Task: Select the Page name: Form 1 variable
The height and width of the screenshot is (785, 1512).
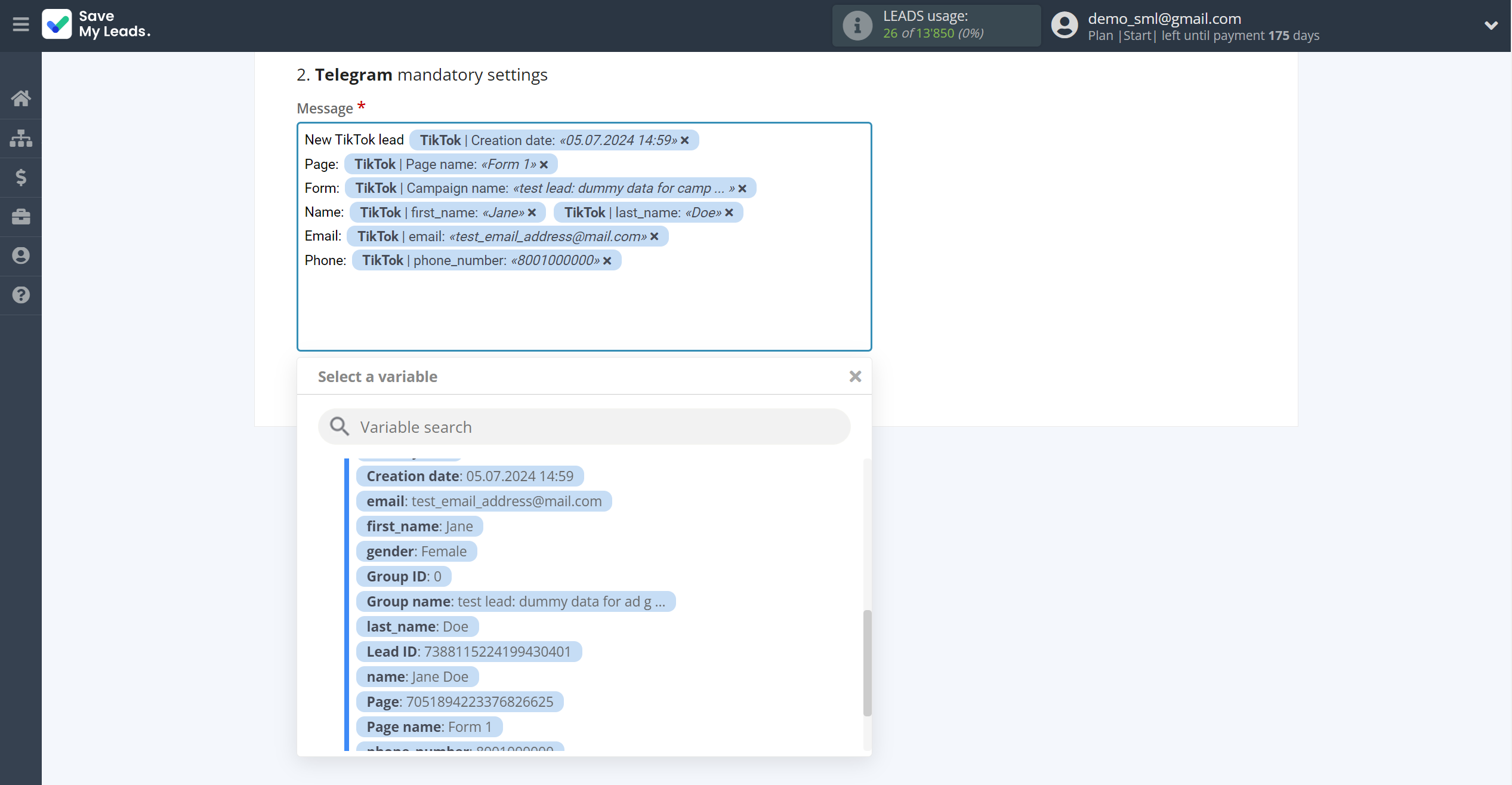Action: click(x=430, y=727)
